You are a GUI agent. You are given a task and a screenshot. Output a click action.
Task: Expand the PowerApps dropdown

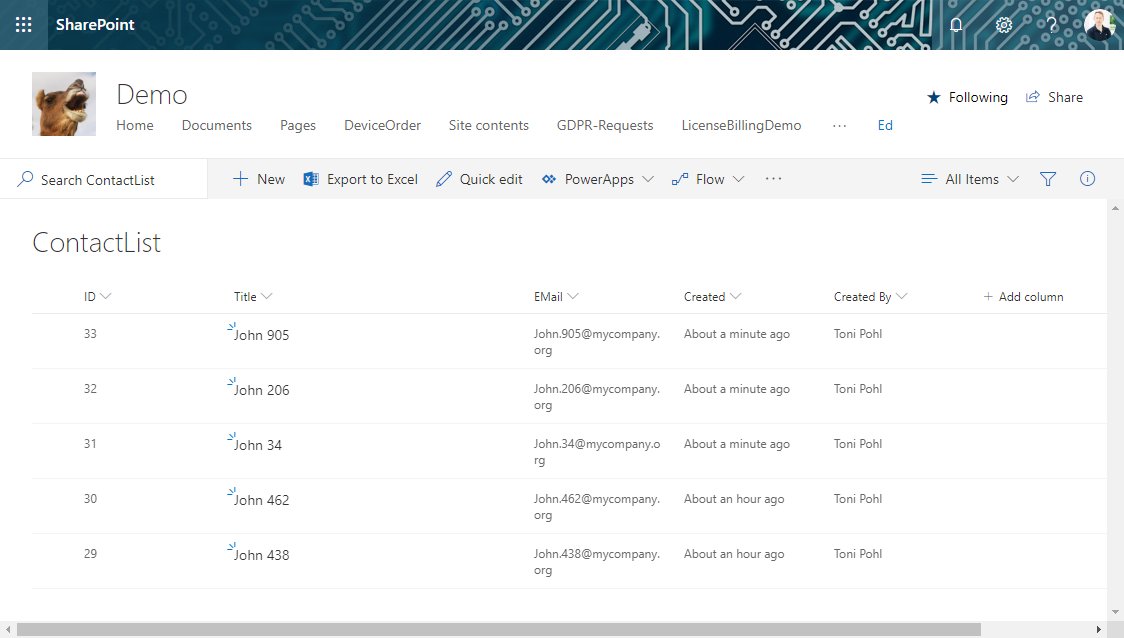coord(598,179)
